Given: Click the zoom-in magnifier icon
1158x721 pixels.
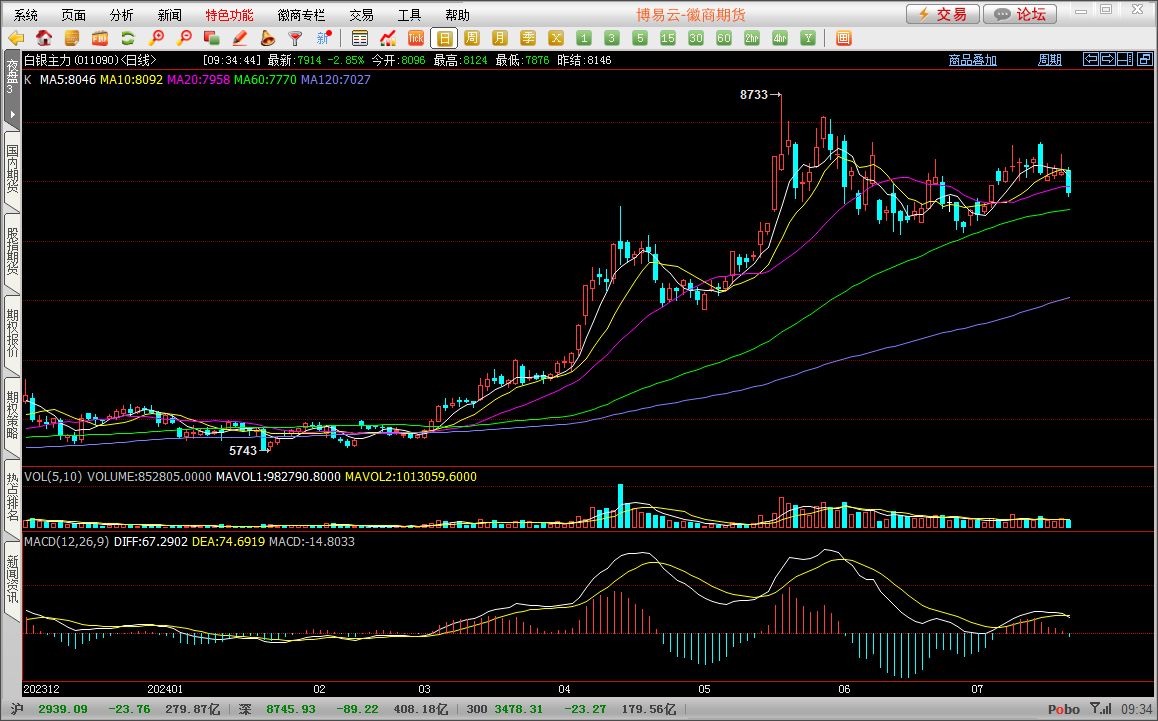Looking at the screenshot, I should [156, 38].
